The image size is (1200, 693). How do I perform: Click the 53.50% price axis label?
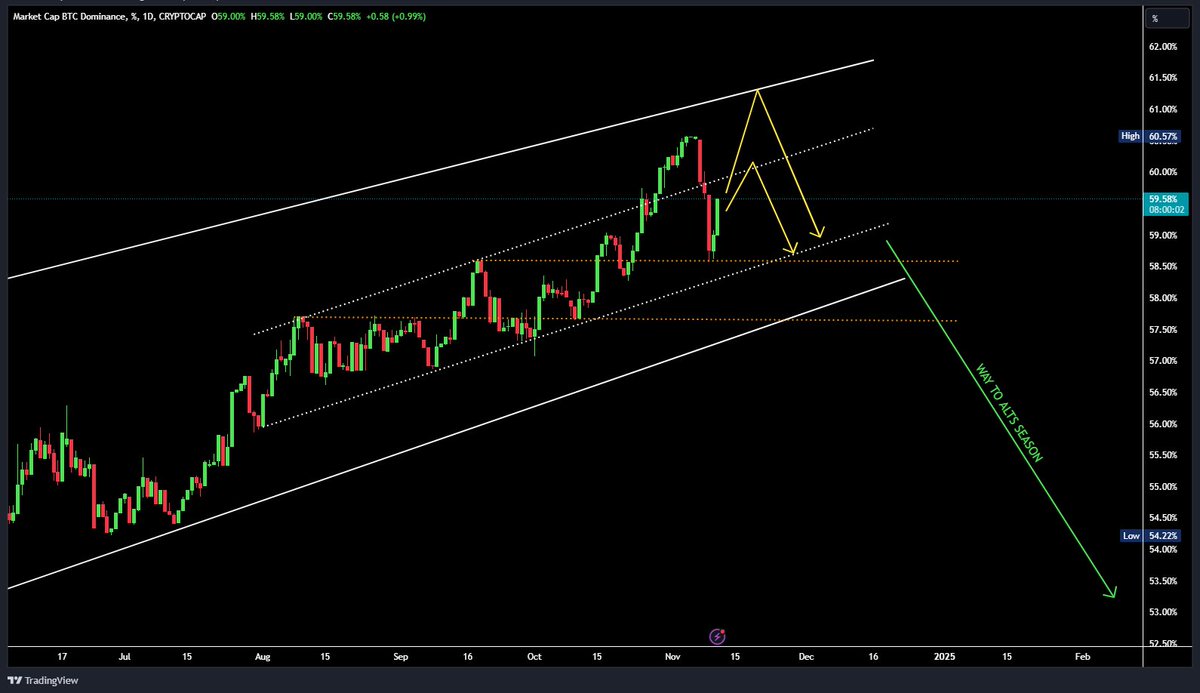coord(1164,581)
